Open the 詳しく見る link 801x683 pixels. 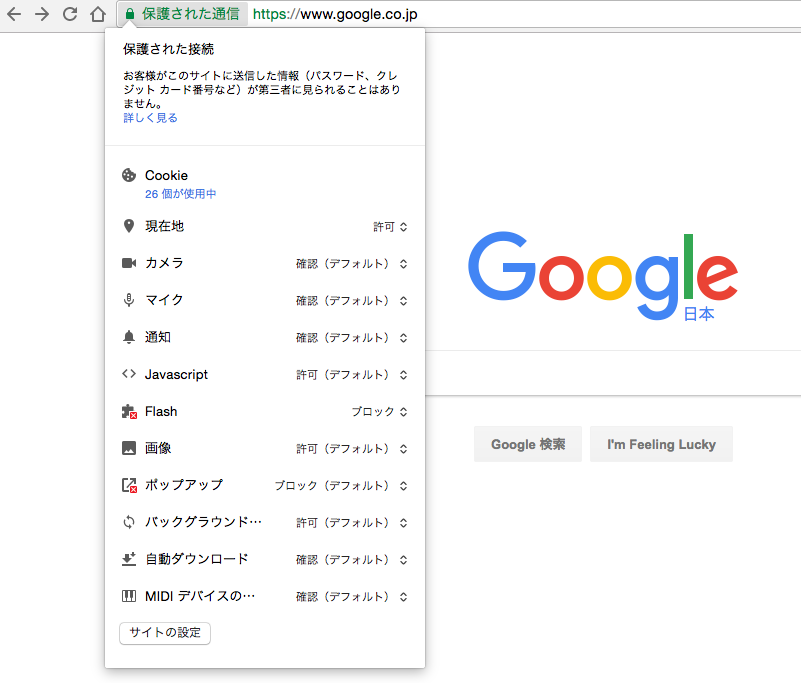[150, 118]
